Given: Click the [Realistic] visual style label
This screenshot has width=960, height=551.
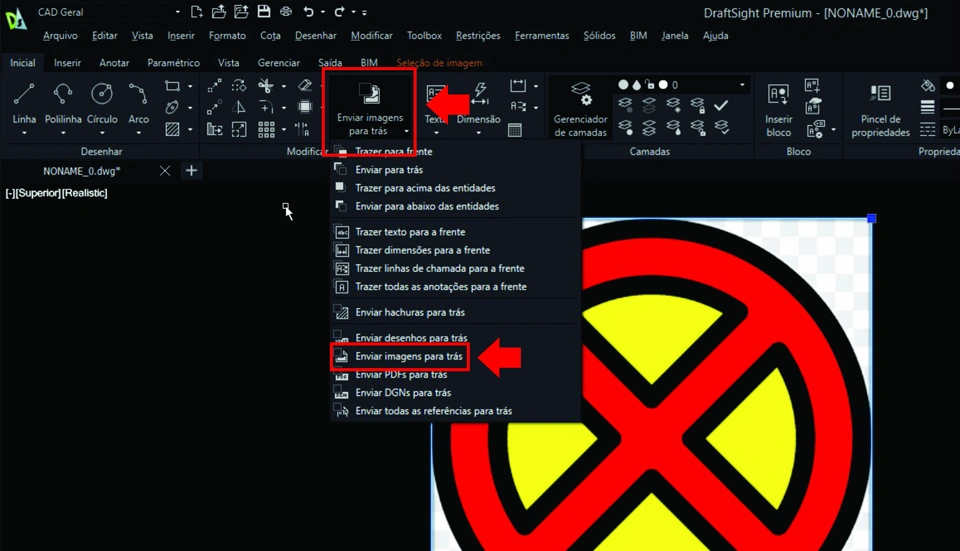Looking at the screenshot, I should [84, 193].
